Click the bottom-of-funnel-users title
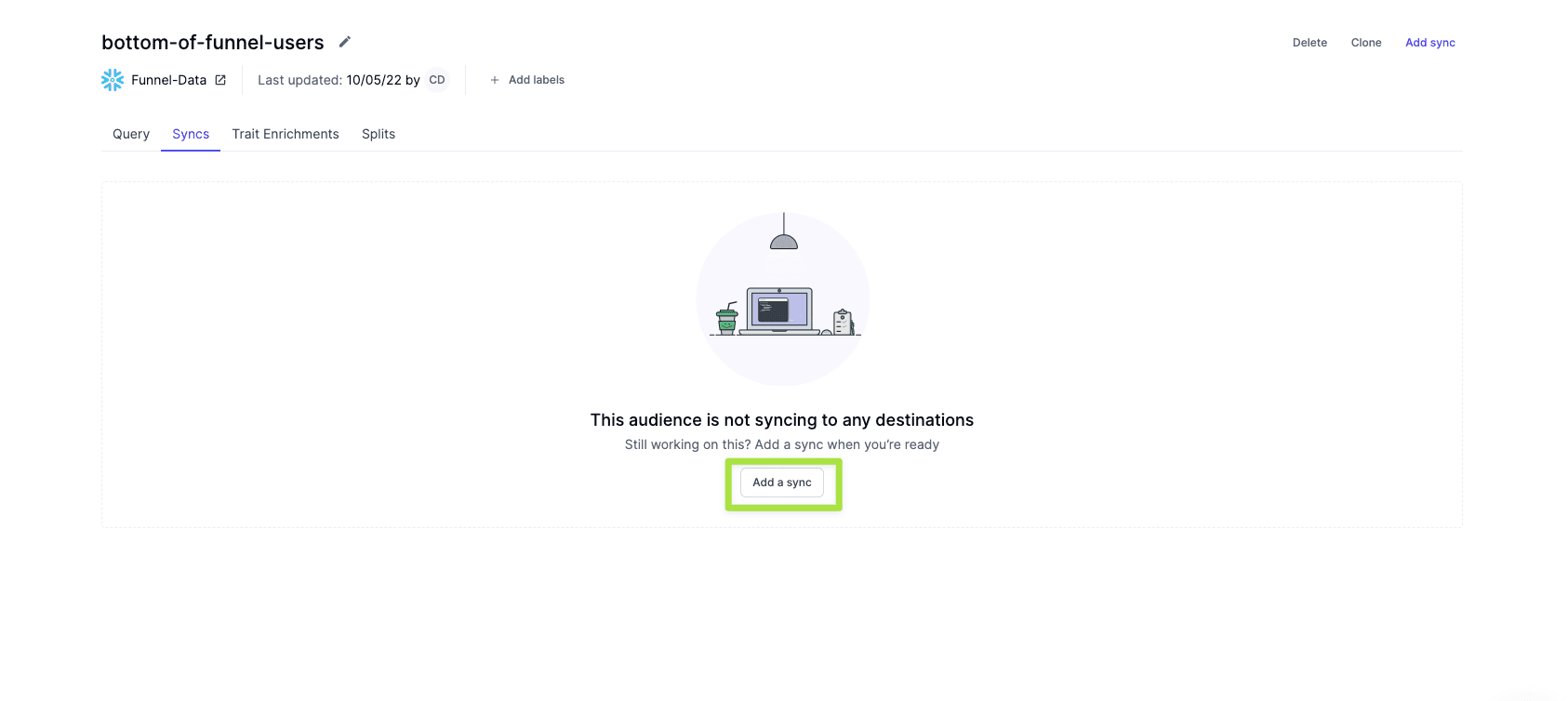 click(x=213, y=43)
